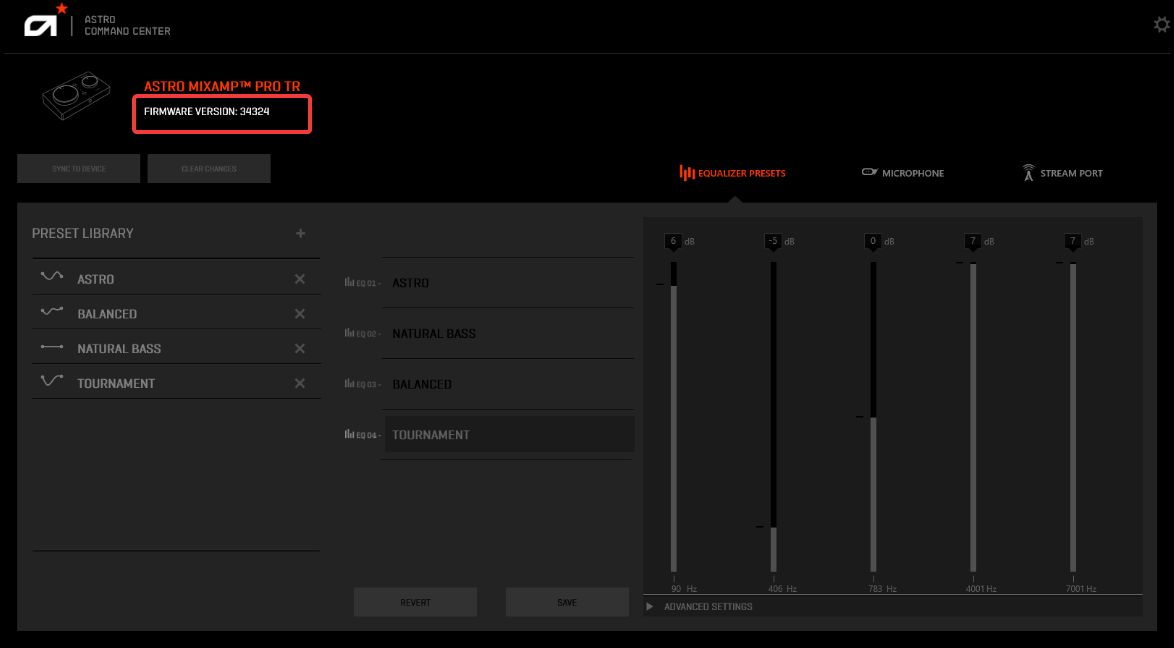
Task: Click the EQ 04 slot icon
Action: point(349,434)
